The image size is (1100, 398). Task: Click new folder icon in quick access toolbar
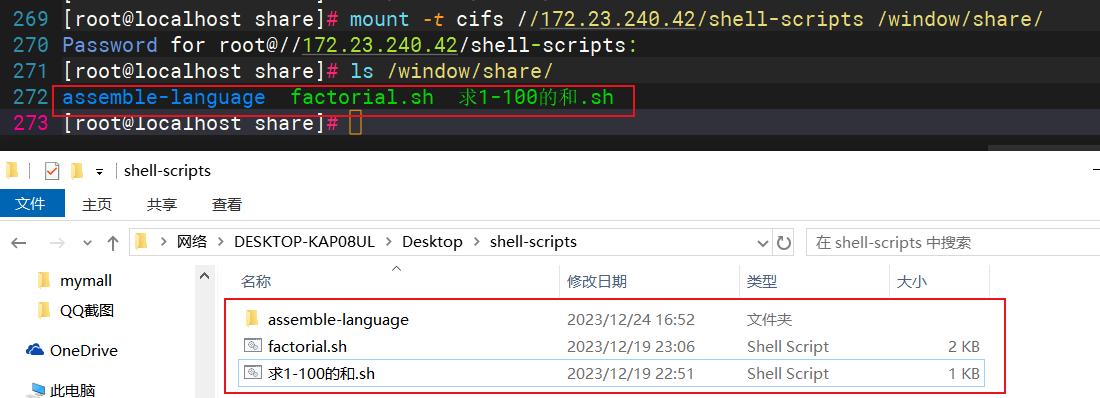pyautogui.click(x=77, y=171)
